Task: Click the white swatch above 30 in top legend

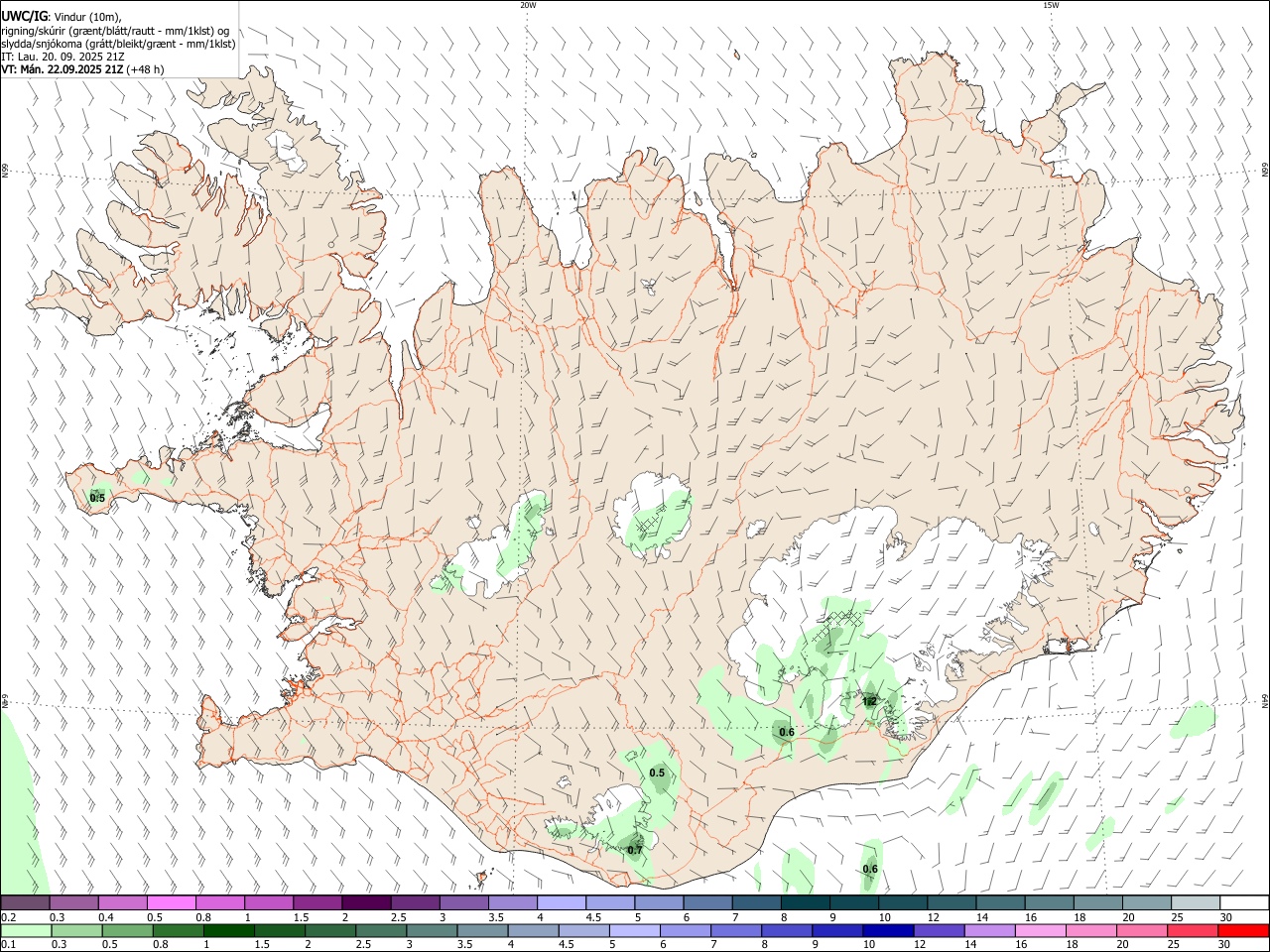Action: tap(1244, 902)
